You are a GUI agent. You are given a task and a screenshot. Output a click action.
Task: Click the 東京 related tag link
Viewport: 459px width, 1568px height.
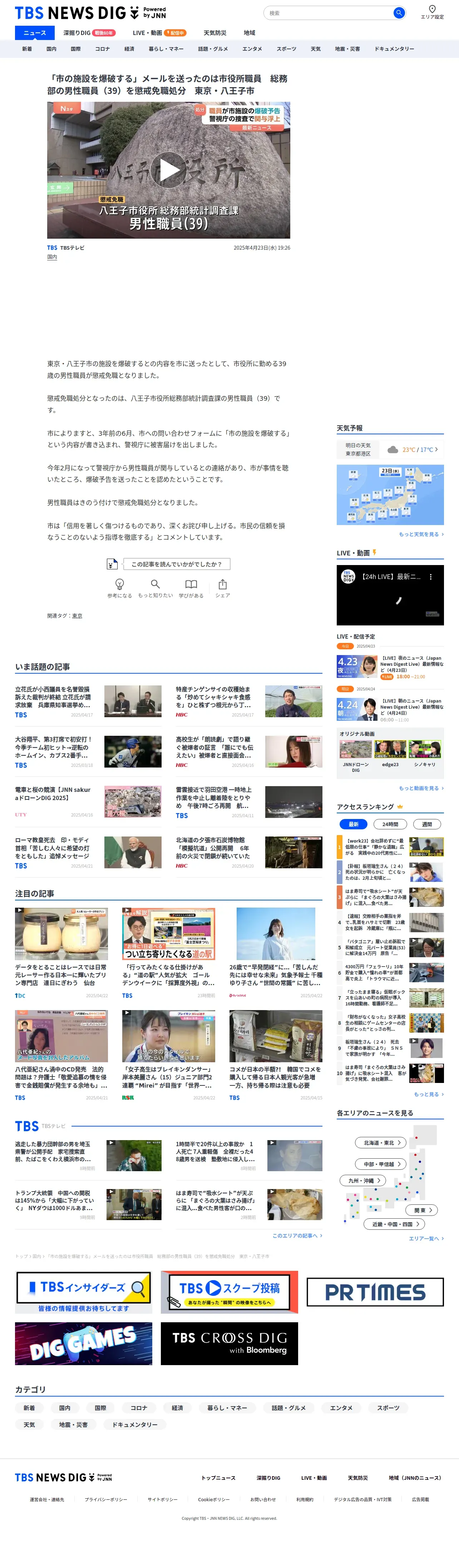coord(77,616)
